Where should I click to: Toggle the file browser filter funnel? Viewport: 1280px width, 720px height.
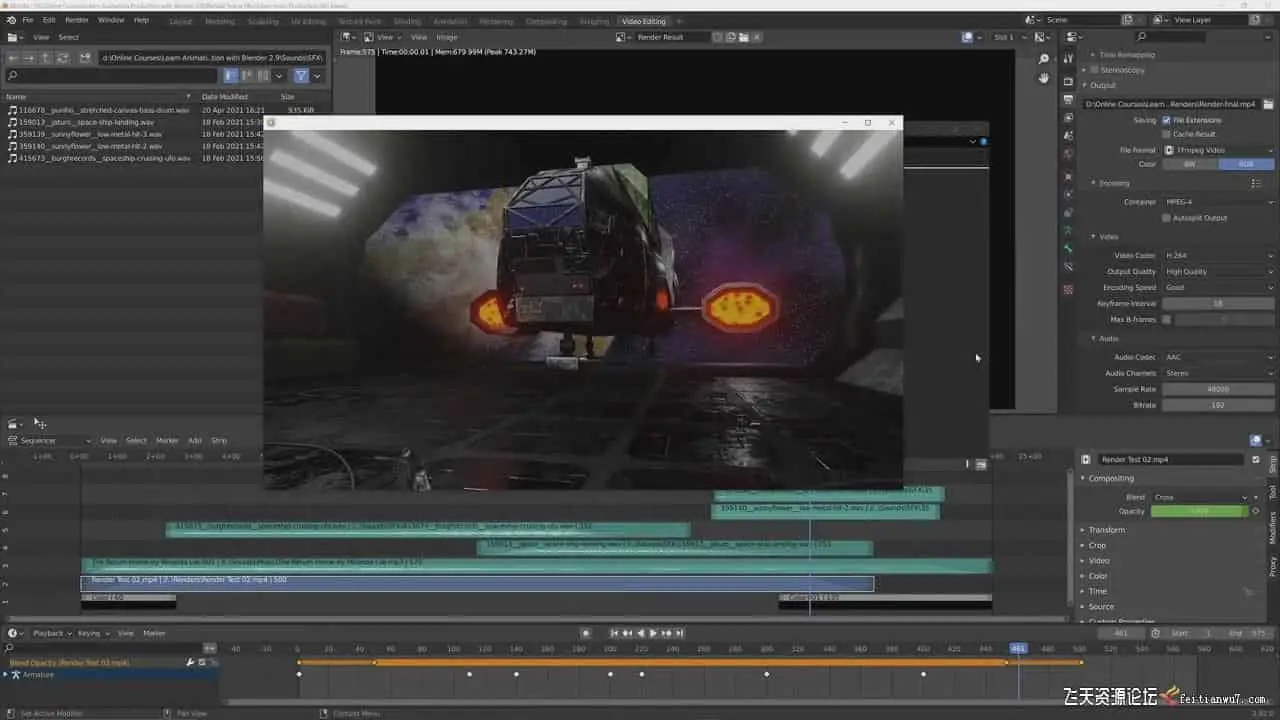point(300,75)
